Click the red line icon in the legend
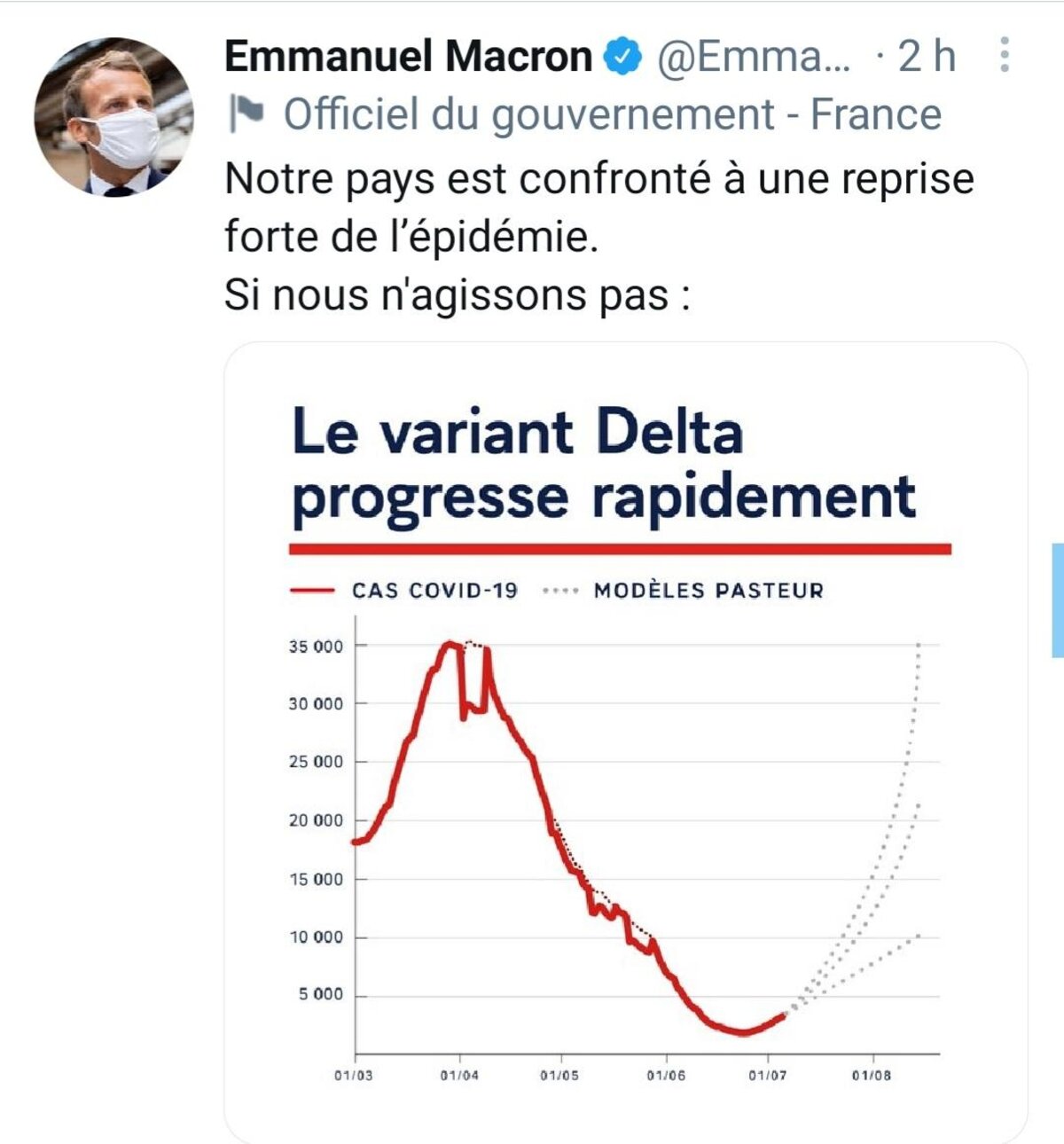 tap(312, 590)
